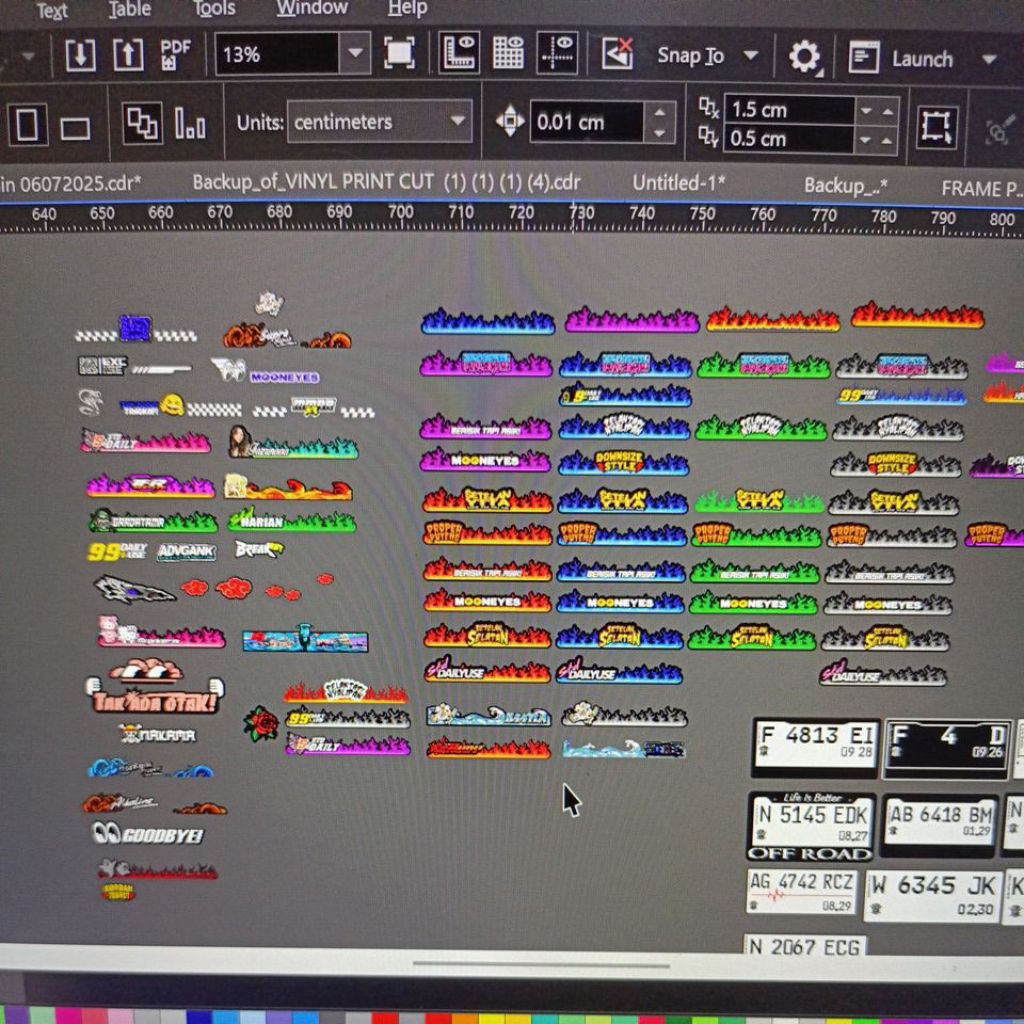This screenshot has height=1024, width=1024.
Task: Set page to portrait orientation
Action: [27, 125]
